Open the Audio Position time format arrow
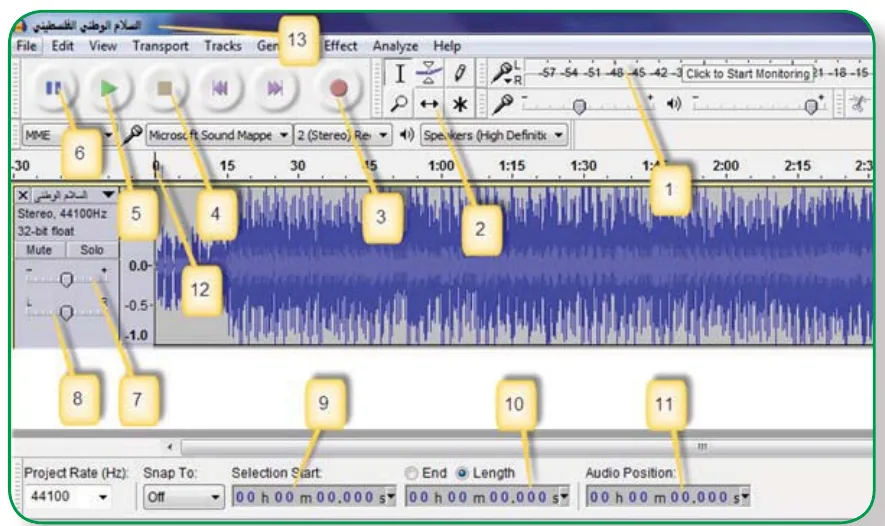This screenshot has height=526, width=885. coord(745,497)
